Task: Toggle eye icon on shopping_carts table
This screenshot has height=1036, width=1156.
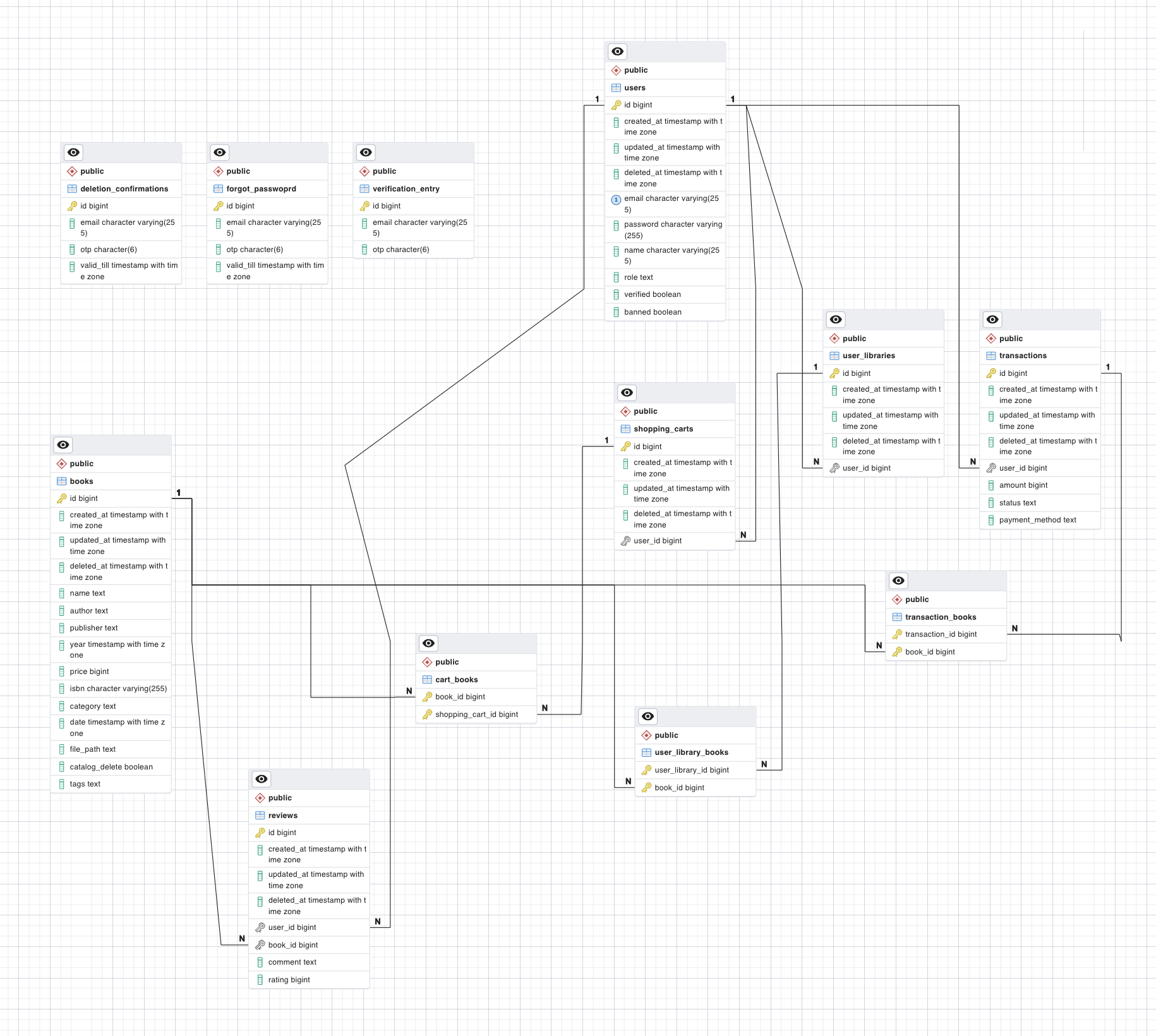Action: pos(627,393)
